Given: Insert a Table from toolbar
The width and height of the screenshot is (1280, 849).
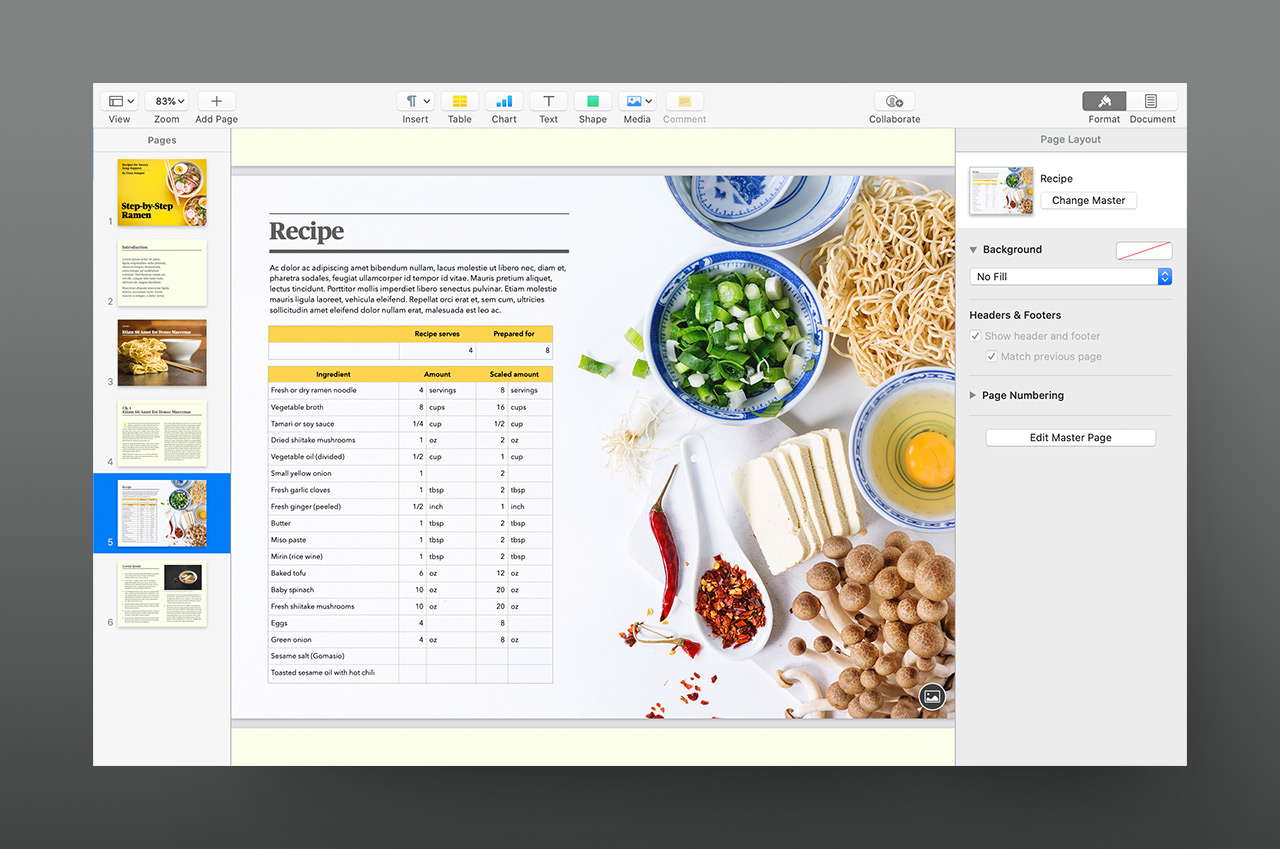Looking at the screenshot, I should coord(460,101).
